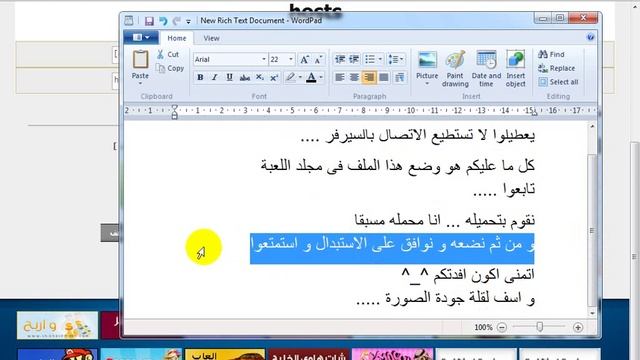Screen dimensions: 640x360
Task: Center align the text
Action: pos(354,78)
